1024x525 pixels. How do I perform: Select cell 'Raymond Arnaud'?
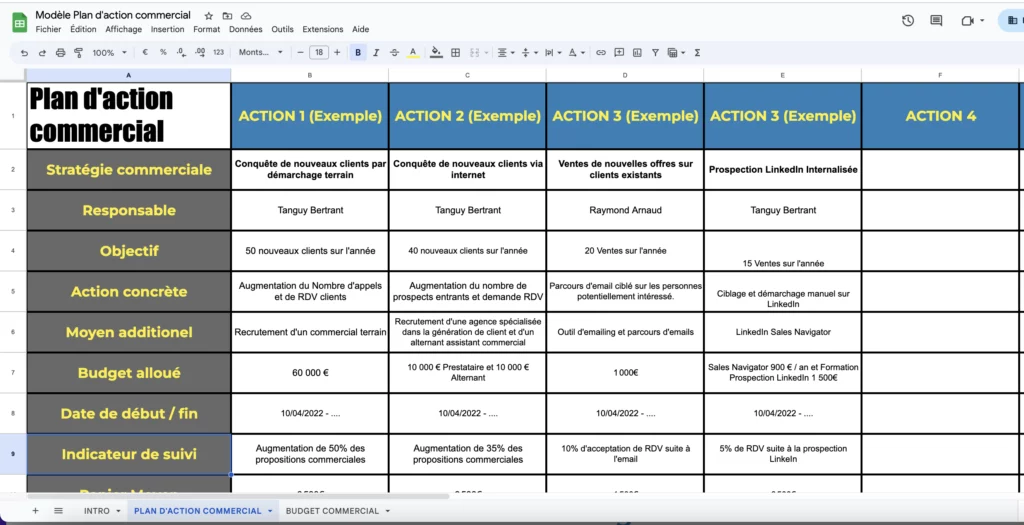coord(625,210)
